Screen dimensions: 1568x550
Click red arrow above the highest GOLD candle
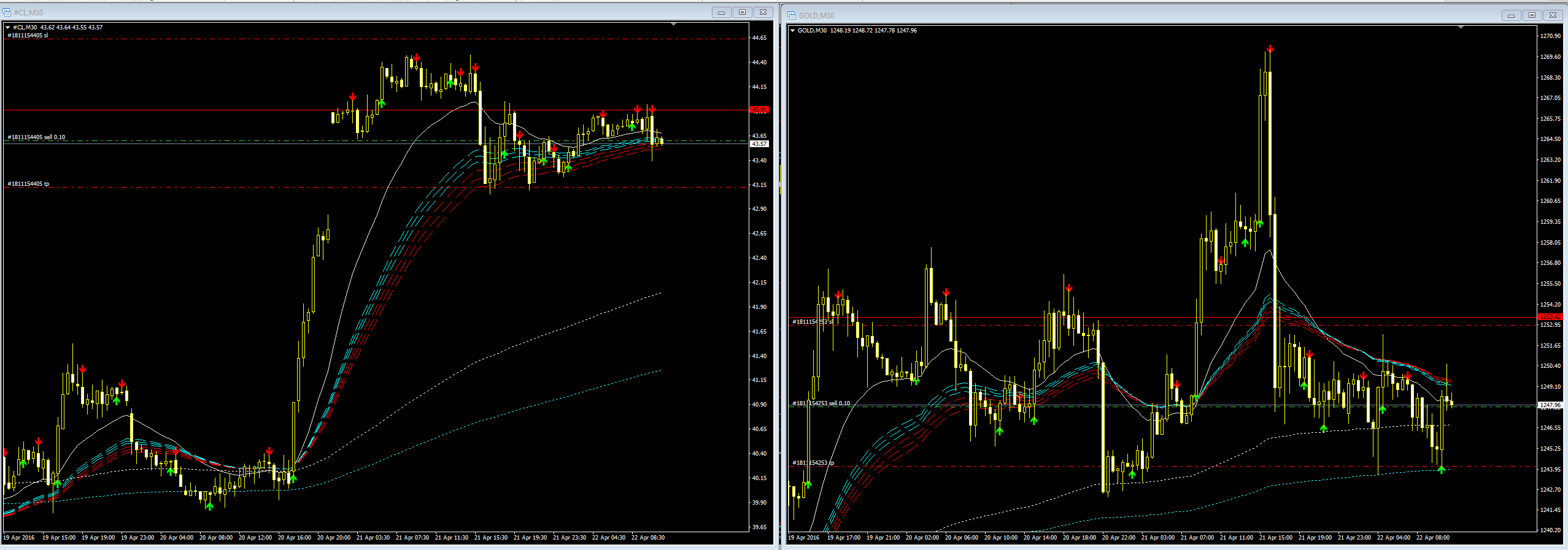click(x=1270, y=48)
